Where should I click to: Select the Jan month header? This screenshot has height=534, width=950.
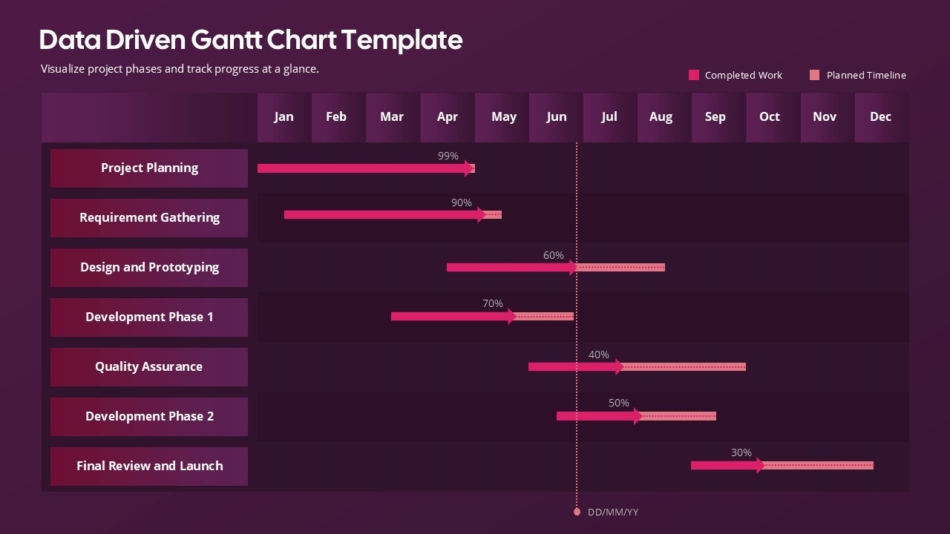[284, 117]
